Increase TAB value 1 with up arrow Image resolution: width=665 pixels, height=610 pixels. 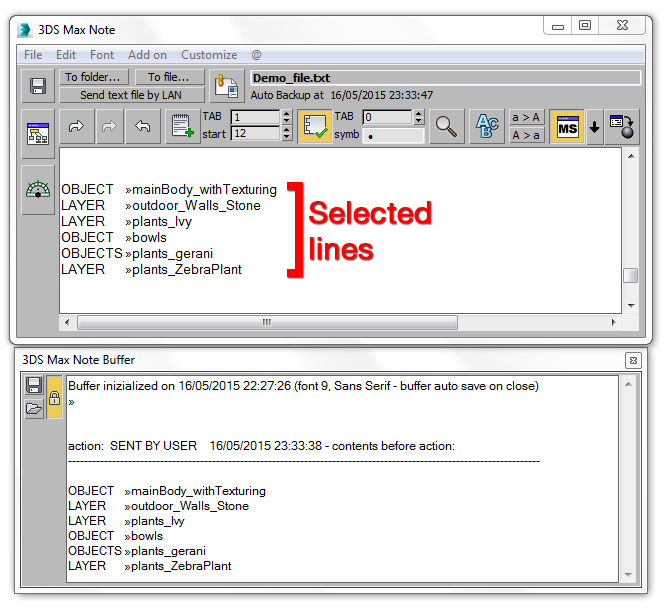287,114
